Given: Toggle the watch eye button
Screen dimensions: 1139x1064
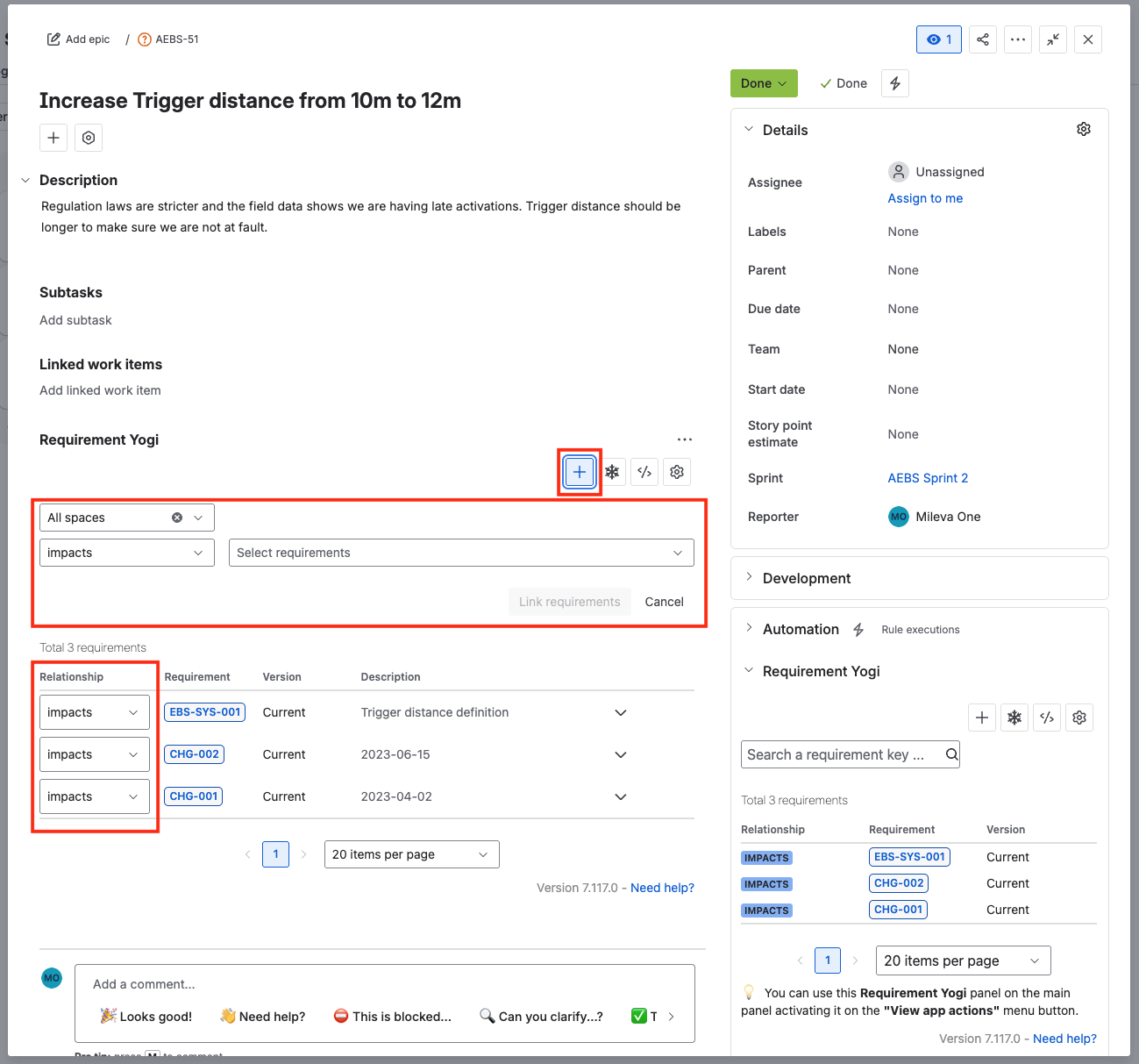Looking at the screenshot, I should click(939, 39).
